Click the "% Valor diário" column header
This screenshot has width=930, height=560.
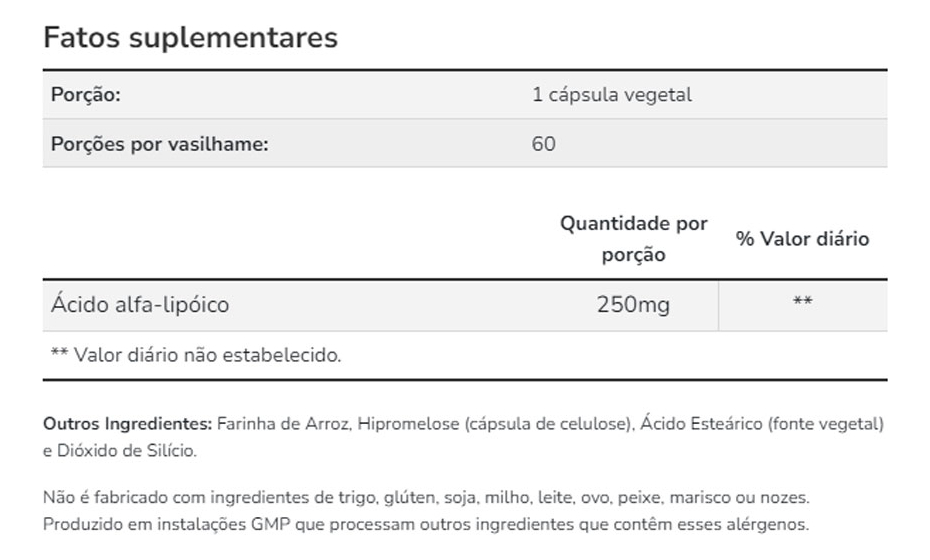point(802,238)
